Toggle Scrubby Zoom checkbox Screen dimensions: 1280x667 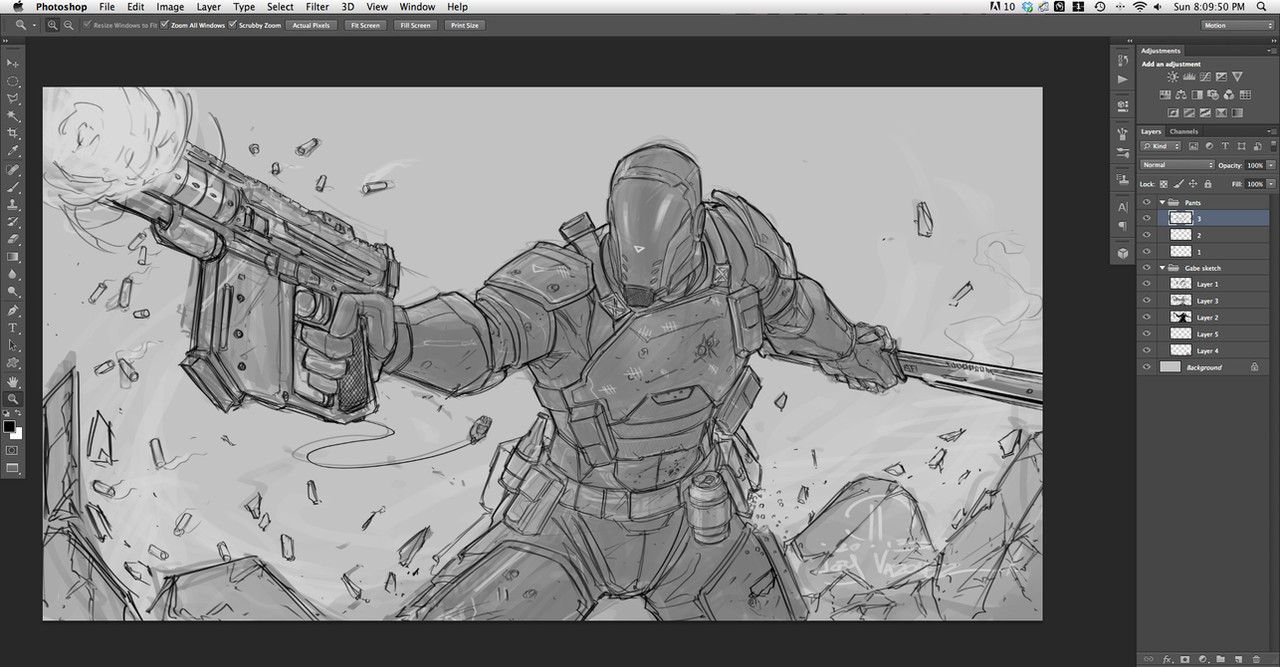(233, 25)
